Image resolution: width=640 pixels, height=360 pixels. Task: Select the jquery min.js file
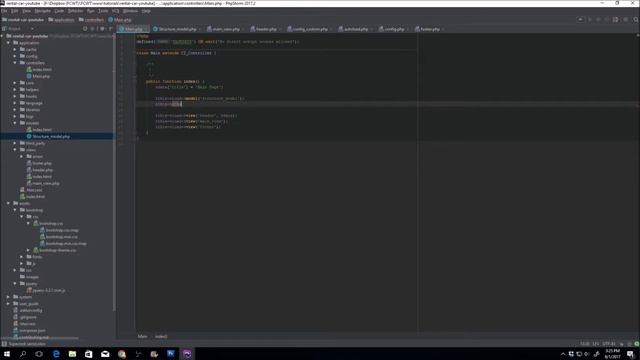(46, 290)
